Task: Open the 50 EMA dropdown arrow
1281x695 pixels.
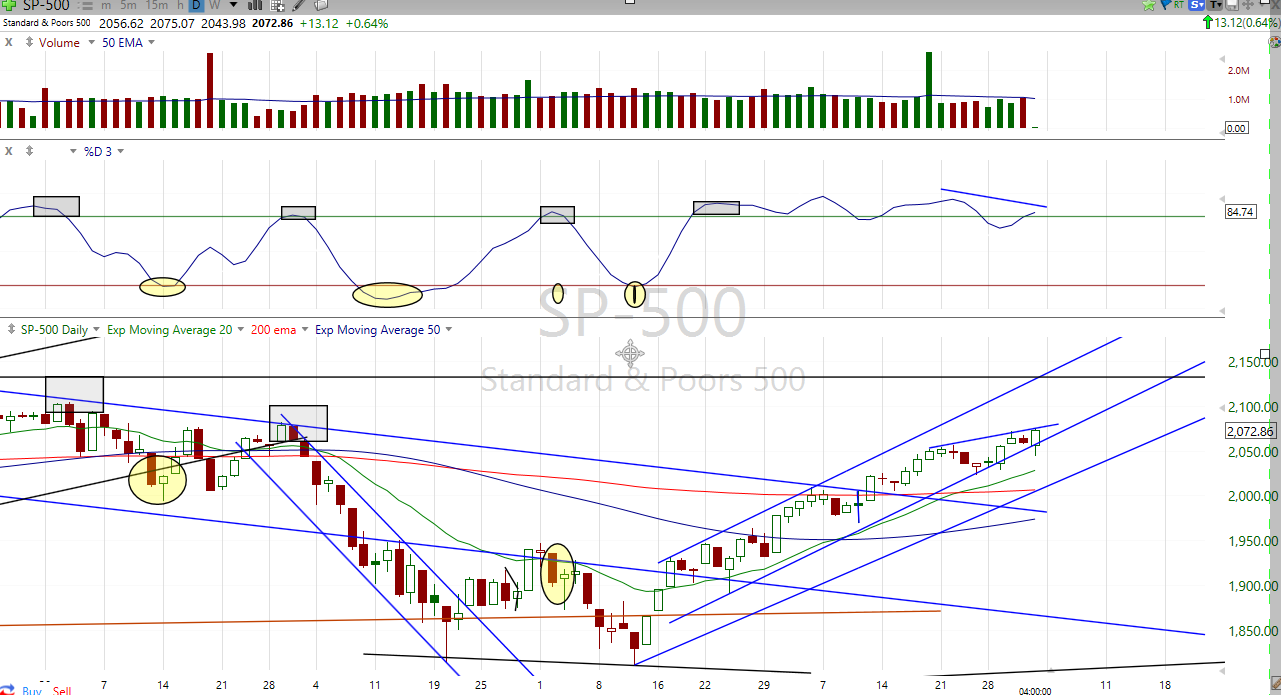Action: click(x=149, y=42)
